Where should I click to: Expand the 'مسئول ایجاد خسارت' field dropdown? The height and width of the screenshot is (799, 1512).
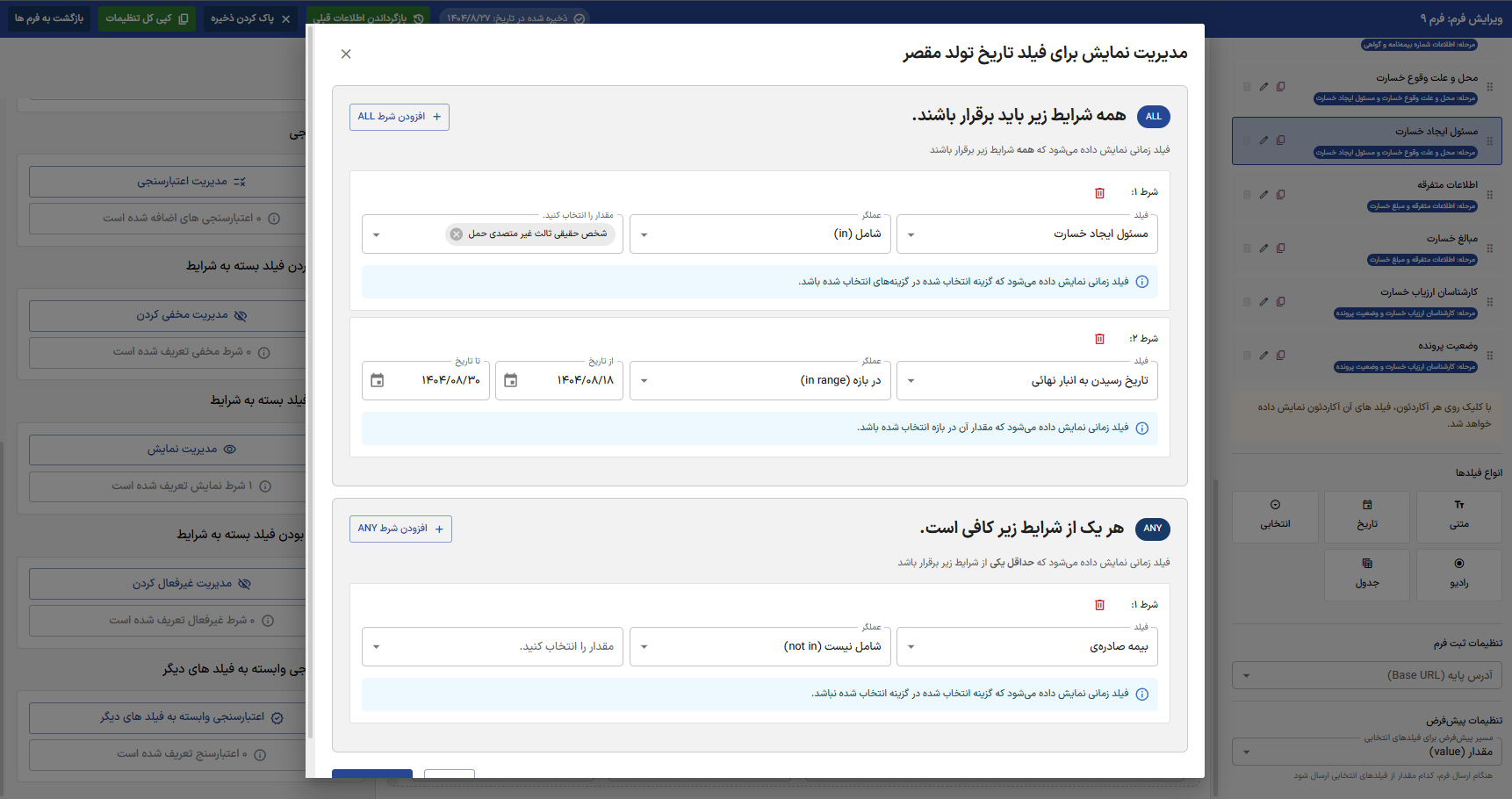click(911, 234)
